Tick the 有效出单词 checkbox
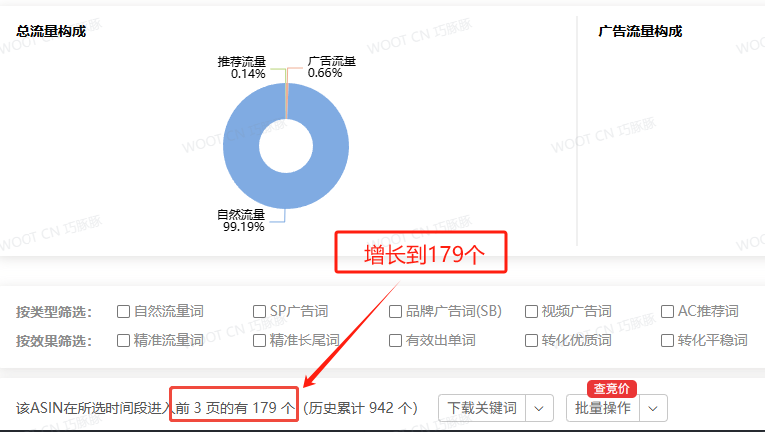Screen dimensions: 765x432 click(x=396, y=341)
